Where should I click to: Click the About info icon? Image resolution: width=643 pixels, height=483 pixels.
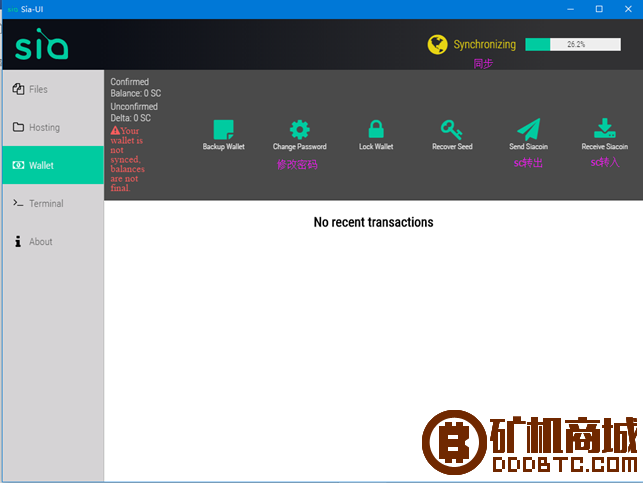(x=18, y=242)
